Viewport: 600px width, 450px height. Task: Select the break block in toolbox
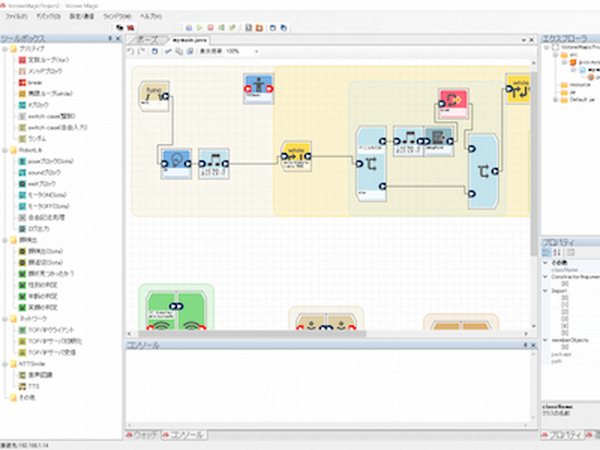[40, 83]
